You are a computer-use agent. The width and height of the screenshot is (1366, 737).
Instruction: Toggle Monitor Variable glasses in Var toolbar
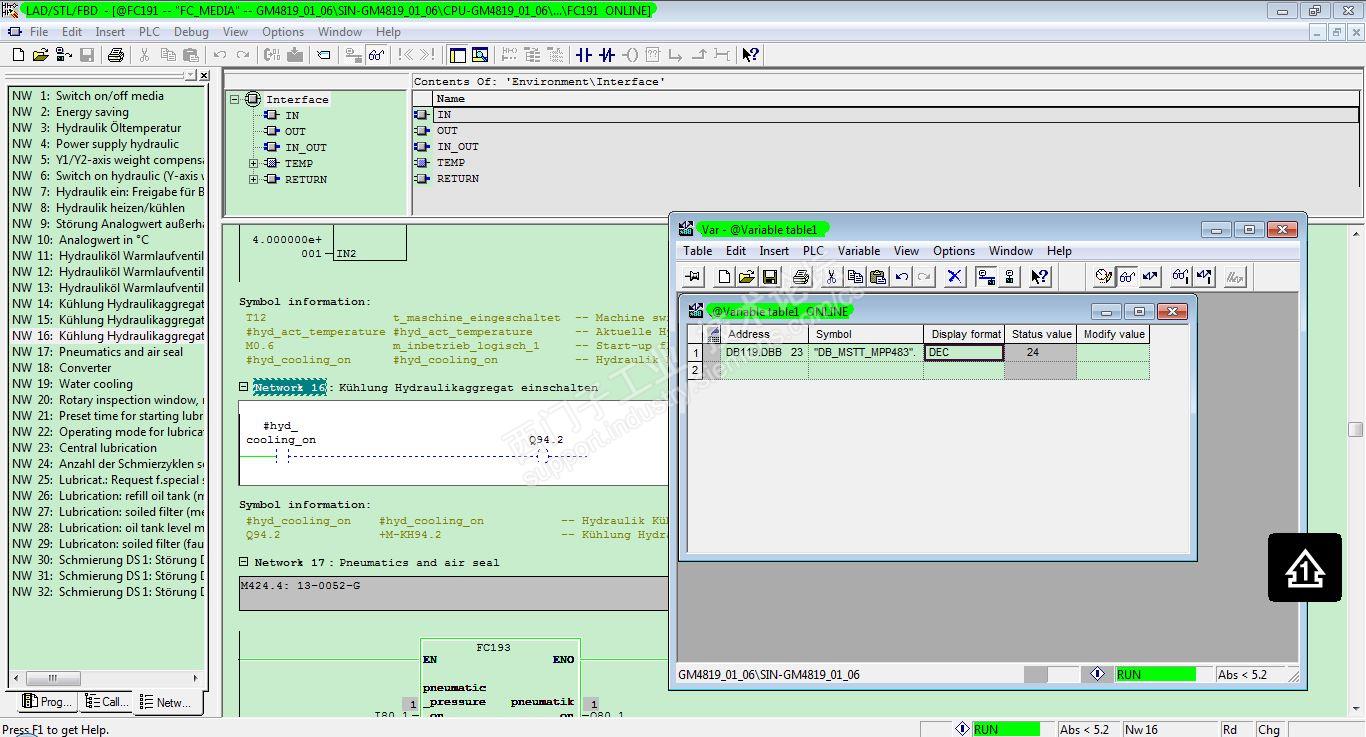coord(1127,277)
